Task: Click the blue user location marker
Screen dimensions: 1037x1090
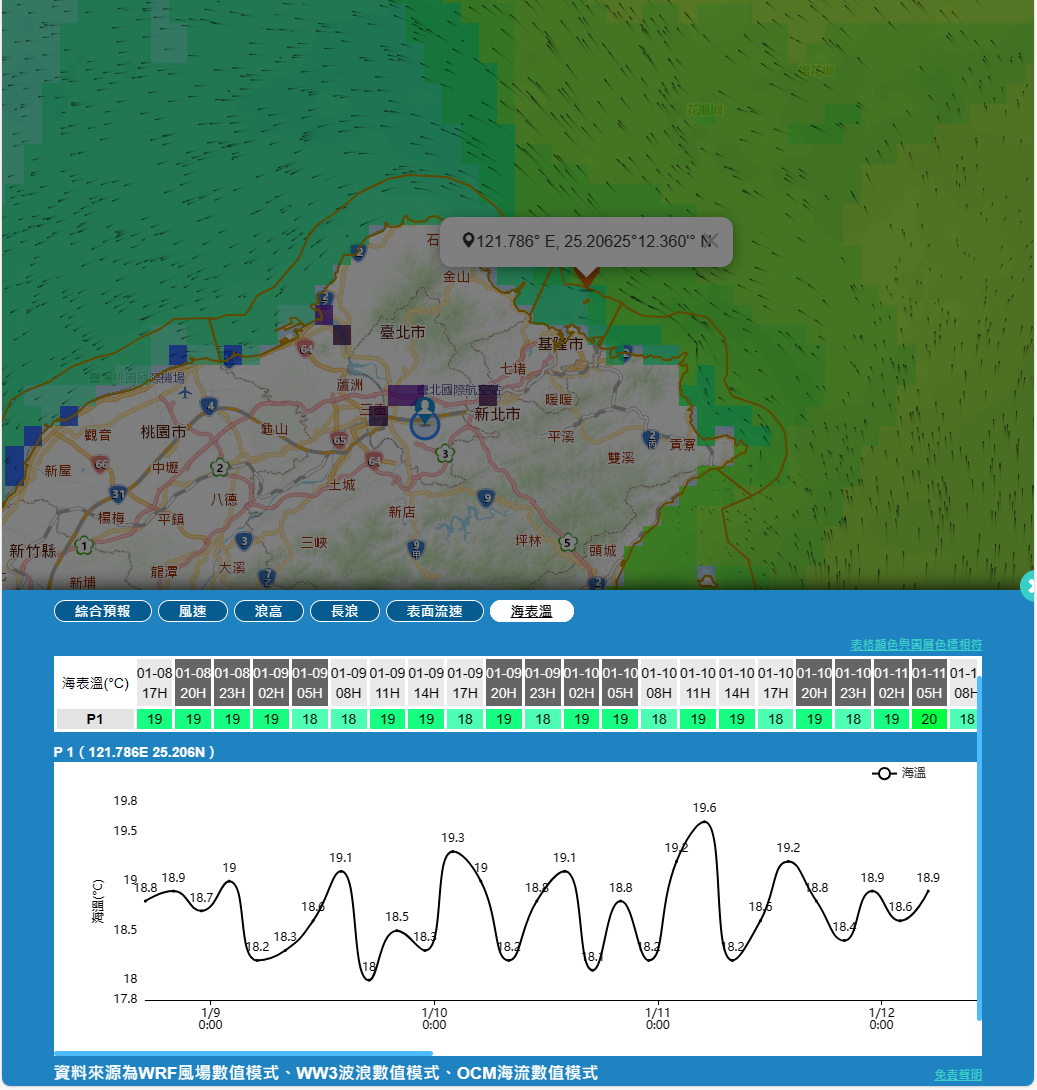Action: pos(425,418)
